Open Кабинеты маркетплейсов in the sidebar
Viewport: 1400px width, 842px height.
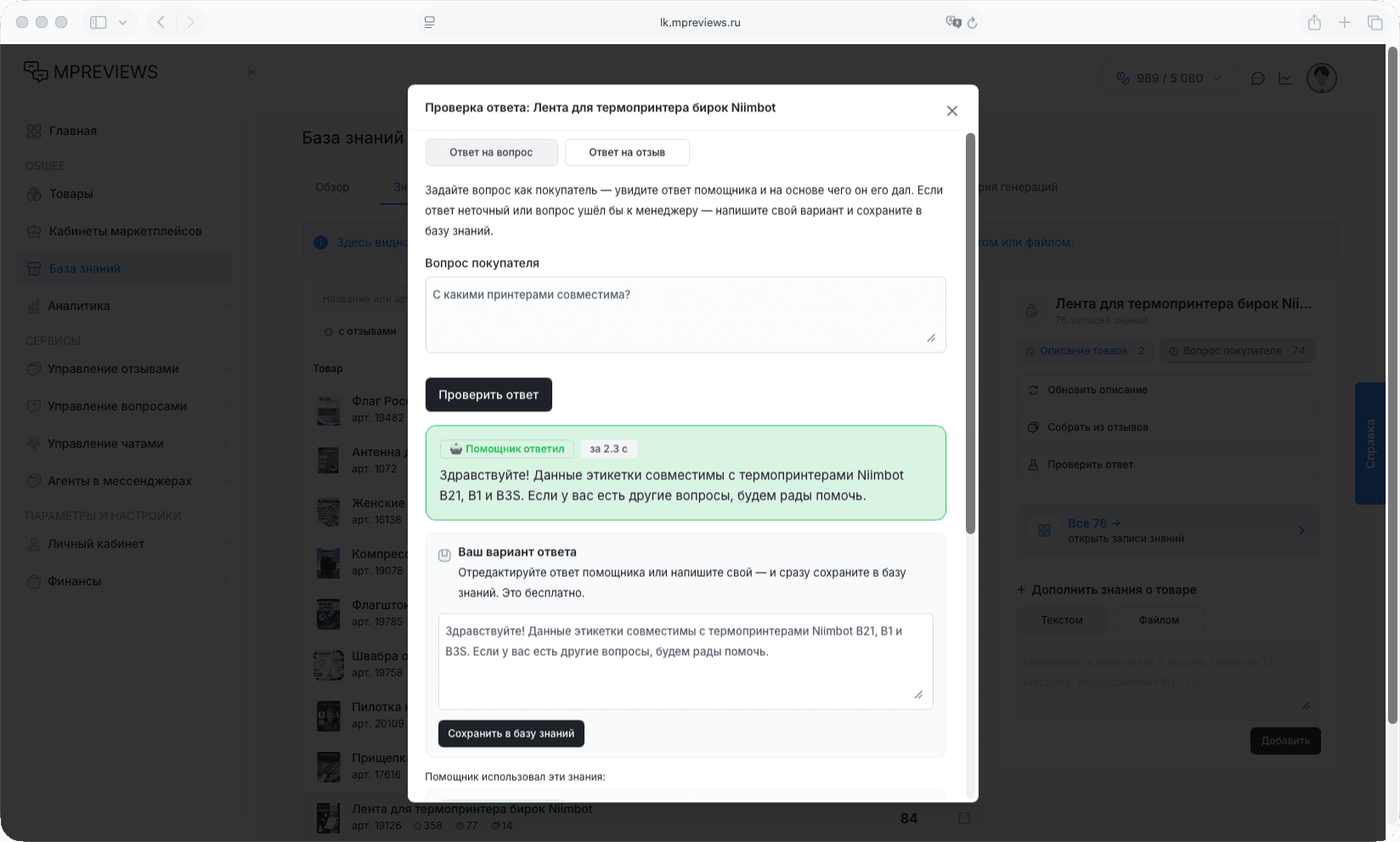tap(124, 231)
